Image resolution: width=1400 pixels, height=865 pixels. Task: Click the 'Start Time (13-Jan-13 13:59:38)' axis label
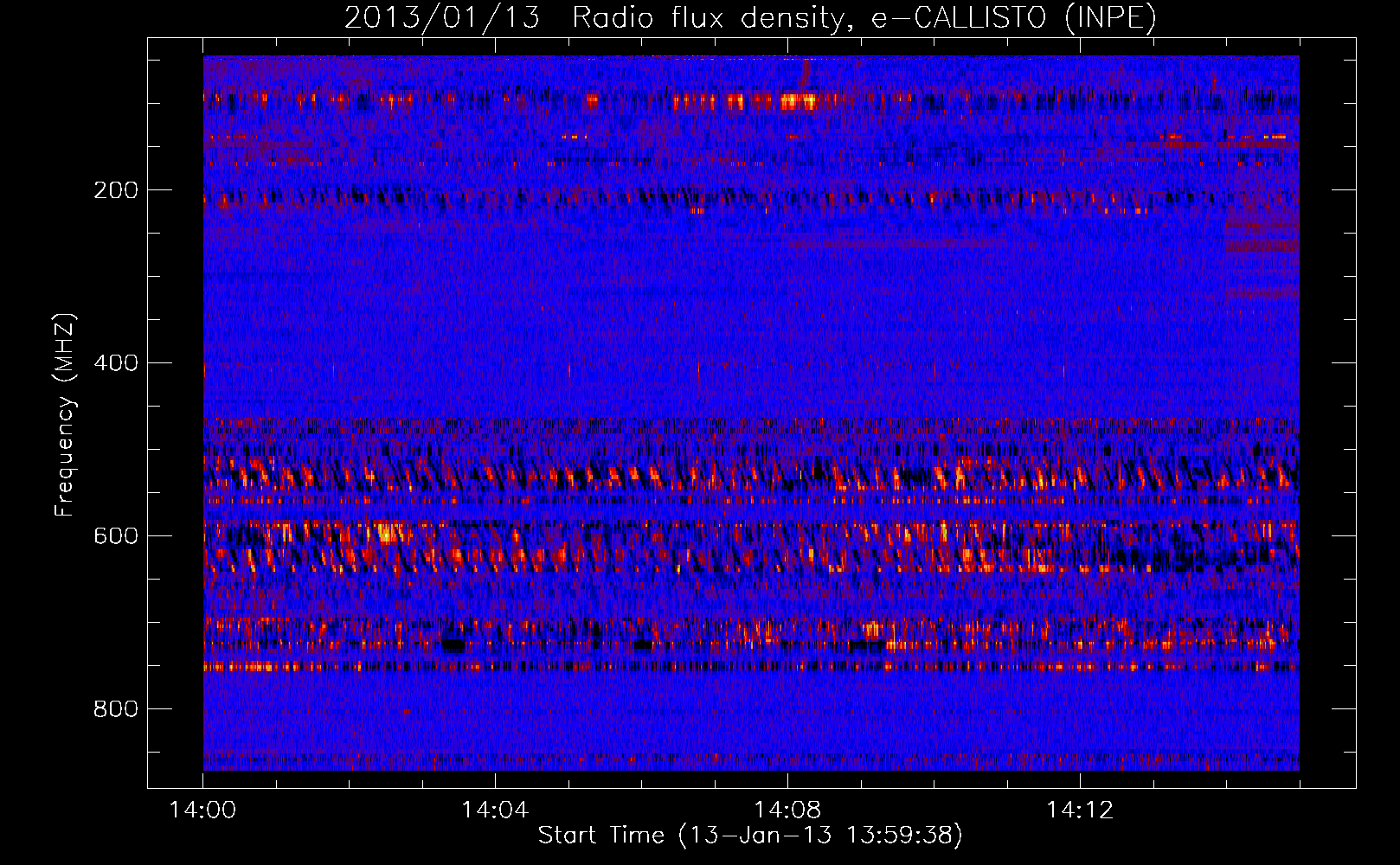[750, 836]
